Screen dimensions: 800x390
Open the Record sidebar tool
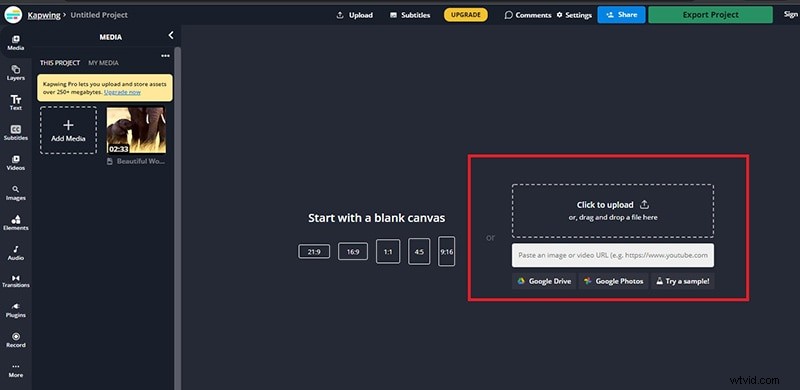15,340
